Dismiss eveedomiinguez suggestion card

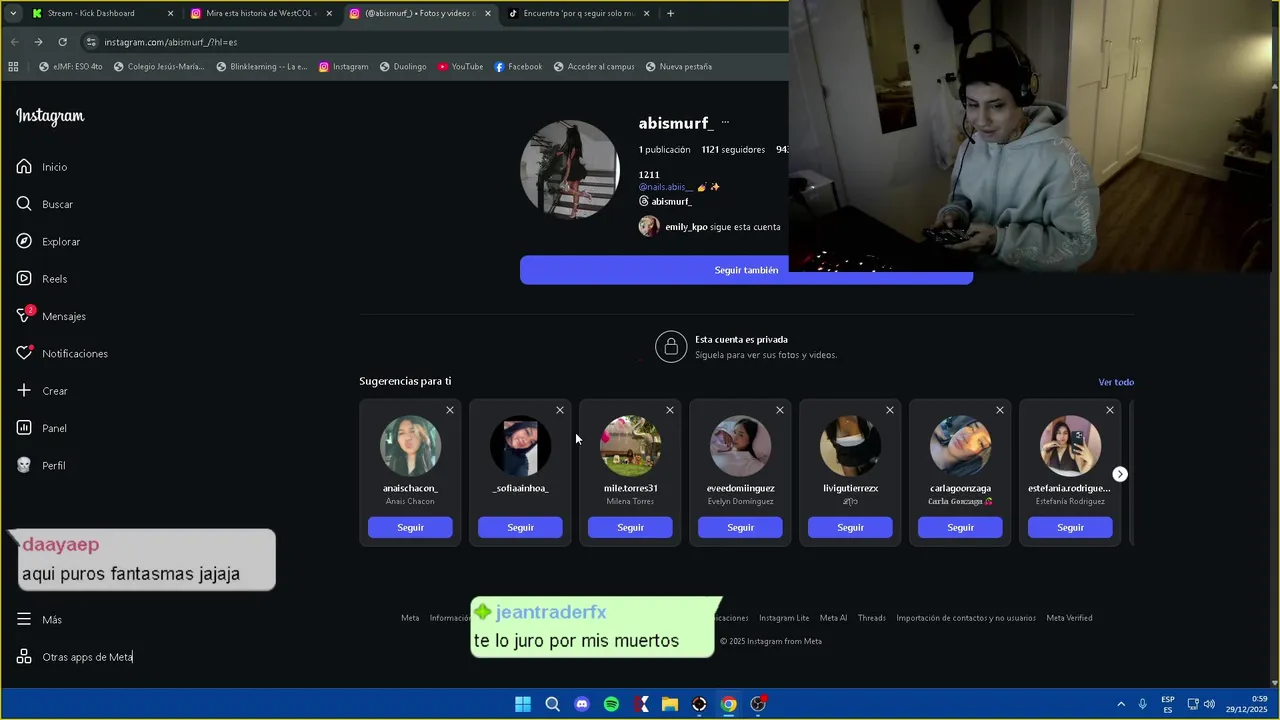coord(780,410)
